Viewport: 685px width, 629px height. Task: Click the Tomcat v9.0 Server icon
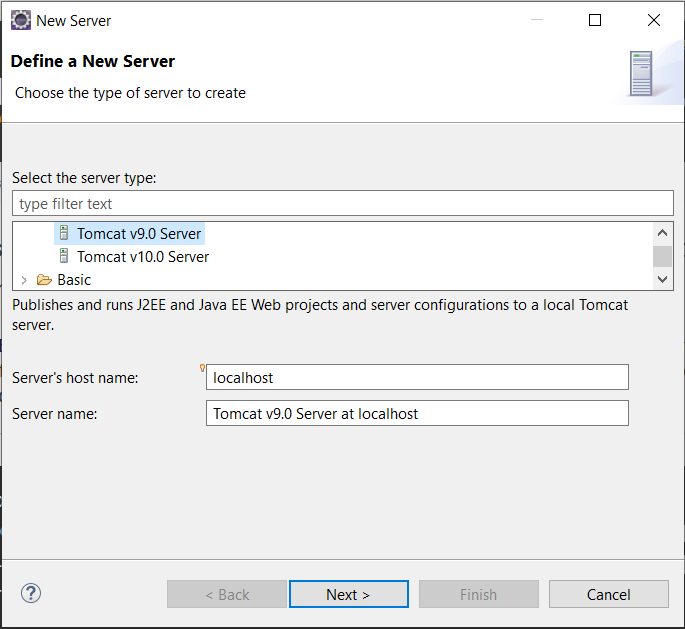tap(64, 233)
